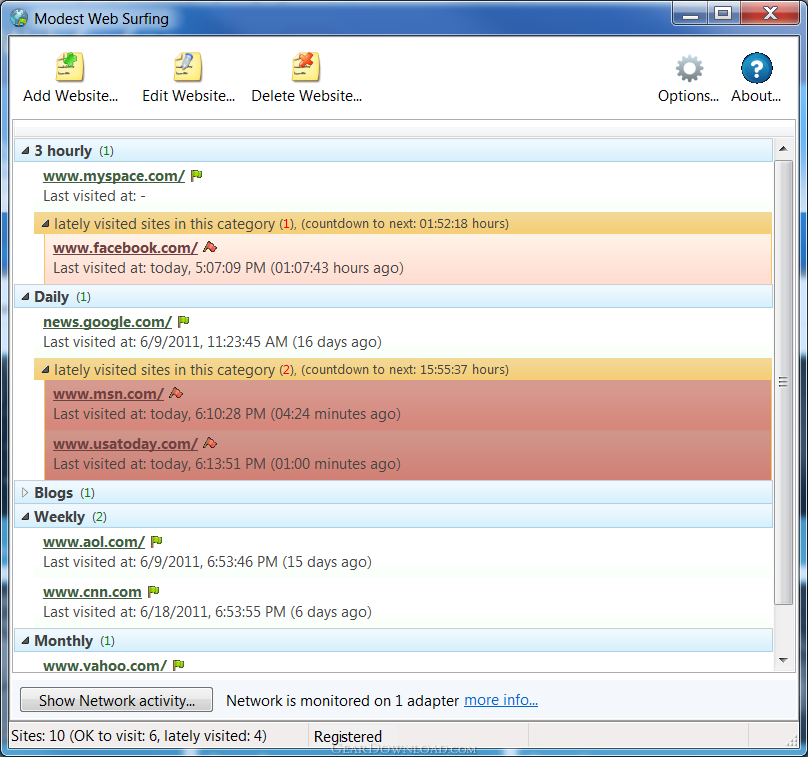808x757 pixels.
Task: Collapse the Weekly category
Action: [25, 516]
